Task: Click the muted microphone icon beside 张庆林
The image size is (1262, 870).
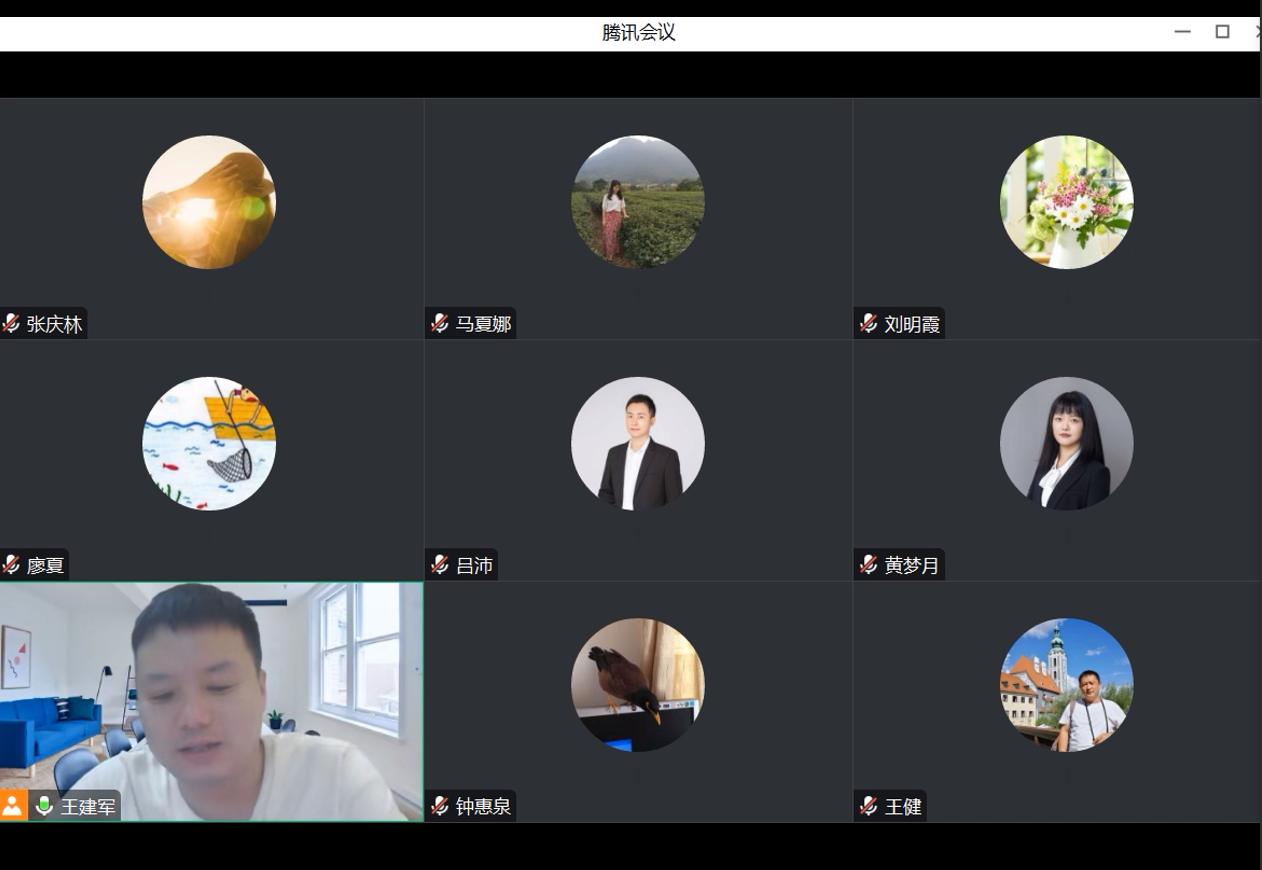Action: point(12,324)
